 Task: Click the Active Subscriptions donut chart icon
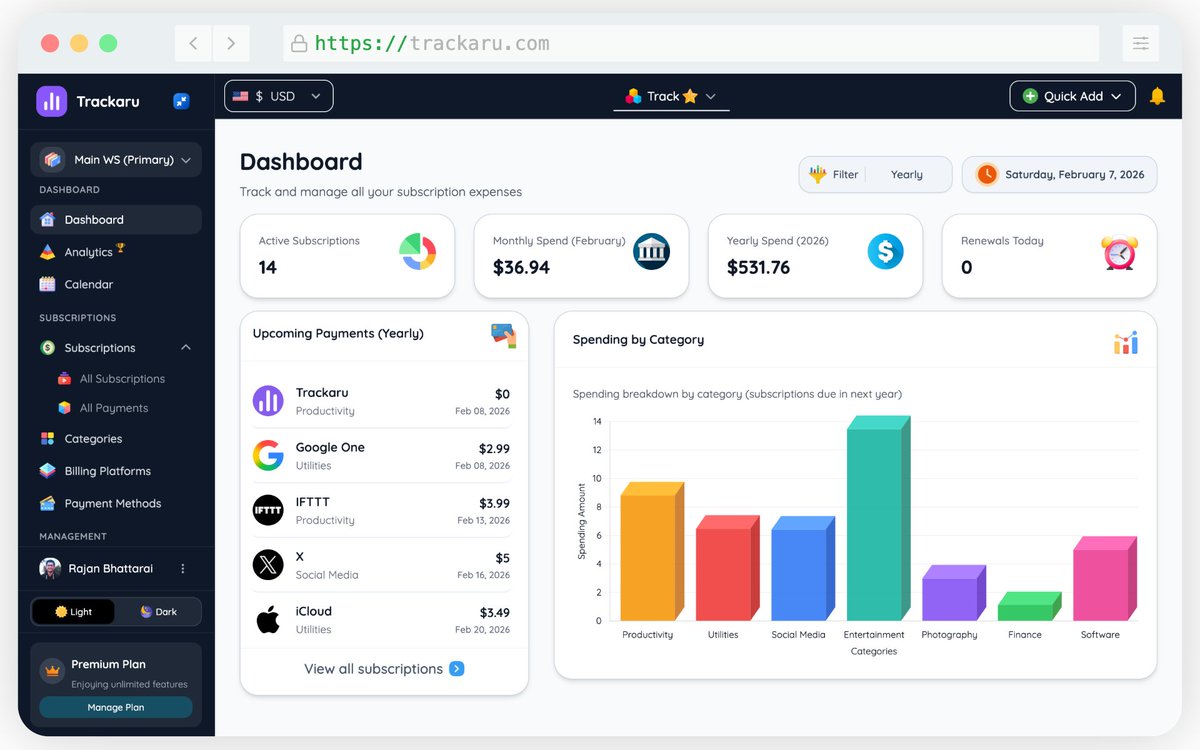(x=418, y=252)
